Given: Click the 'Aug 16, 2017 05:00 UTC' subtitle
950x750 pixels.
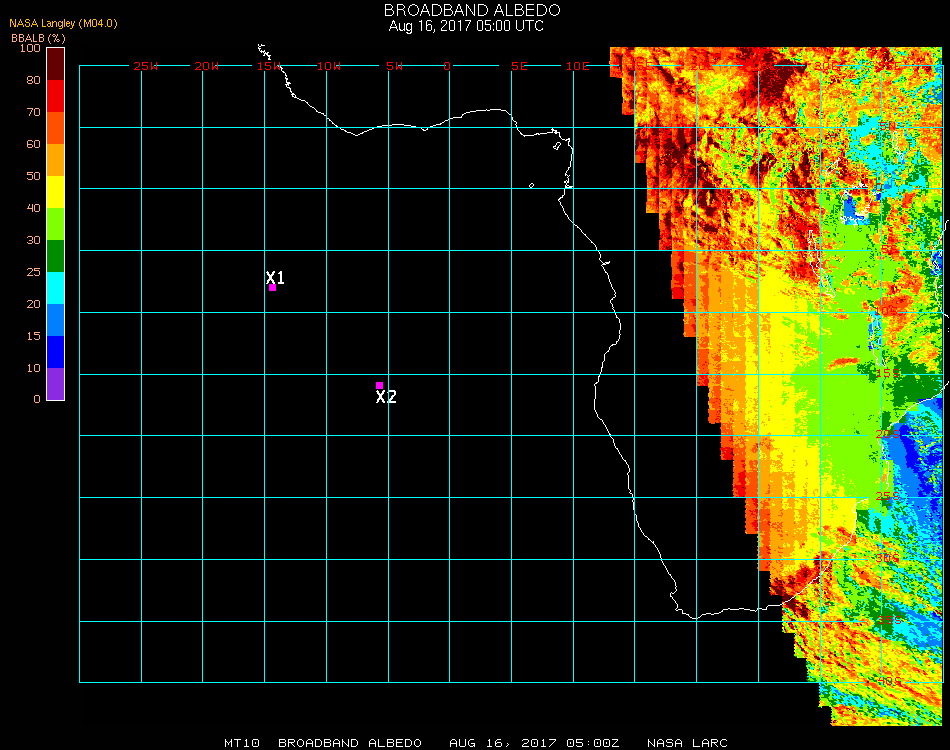Looking at the screenshot, I should 466,26.
